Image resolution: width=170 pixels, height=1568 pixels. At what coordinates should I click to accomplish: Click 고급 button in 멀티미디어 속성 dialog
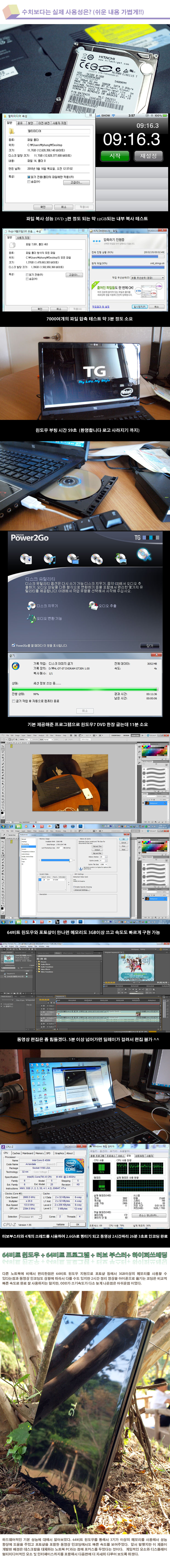point(76,183)
